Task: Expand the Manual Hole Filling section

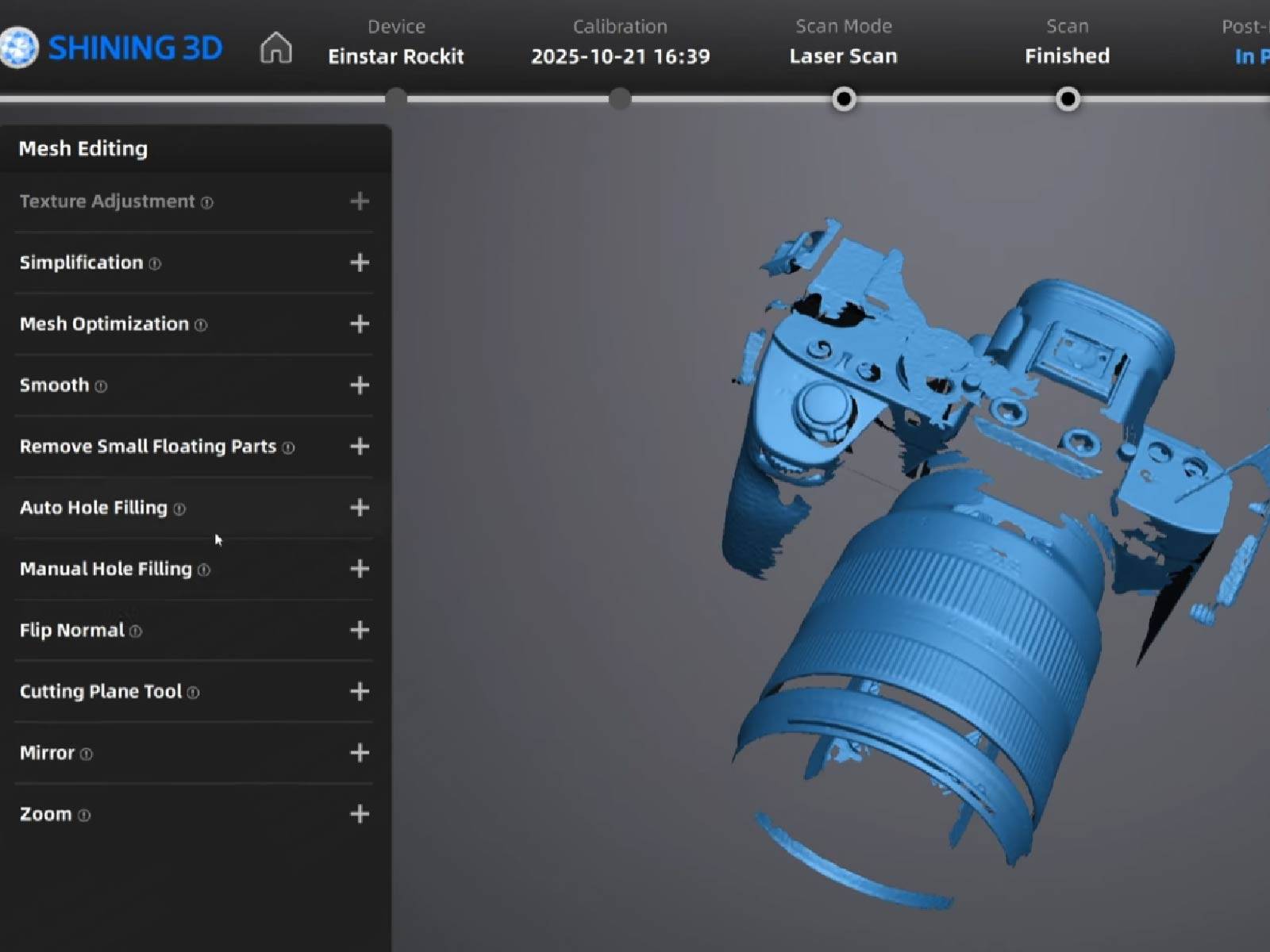Action: coord(360,569)
